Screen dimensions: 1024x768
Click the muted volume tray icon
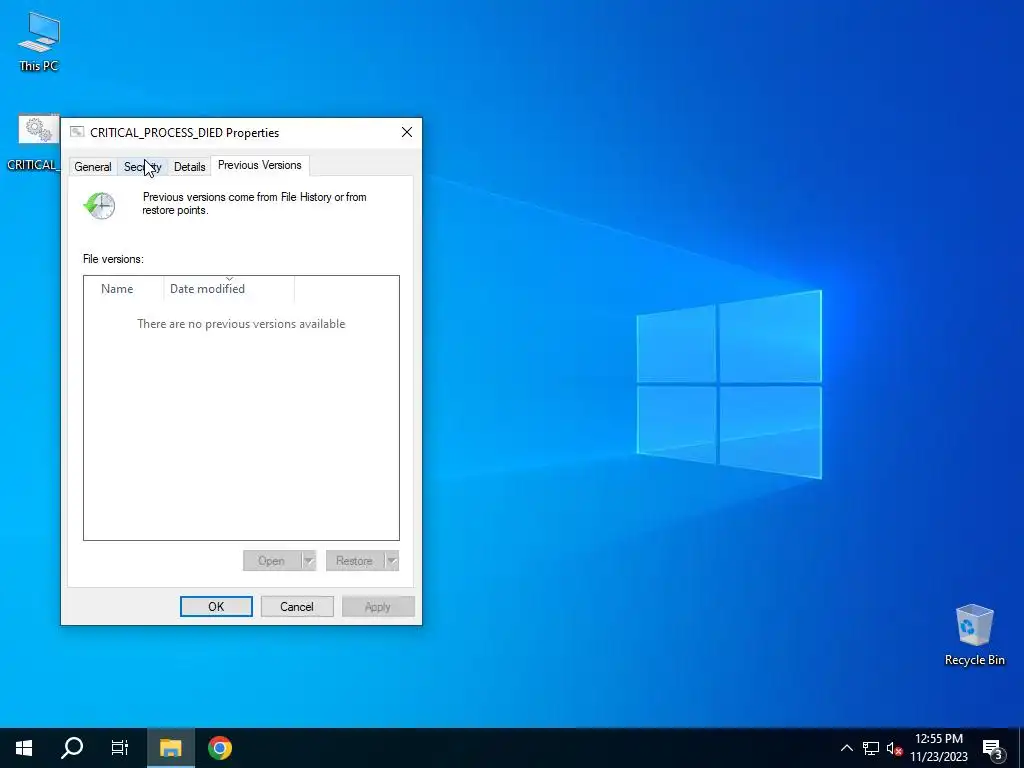click(894, 748)
